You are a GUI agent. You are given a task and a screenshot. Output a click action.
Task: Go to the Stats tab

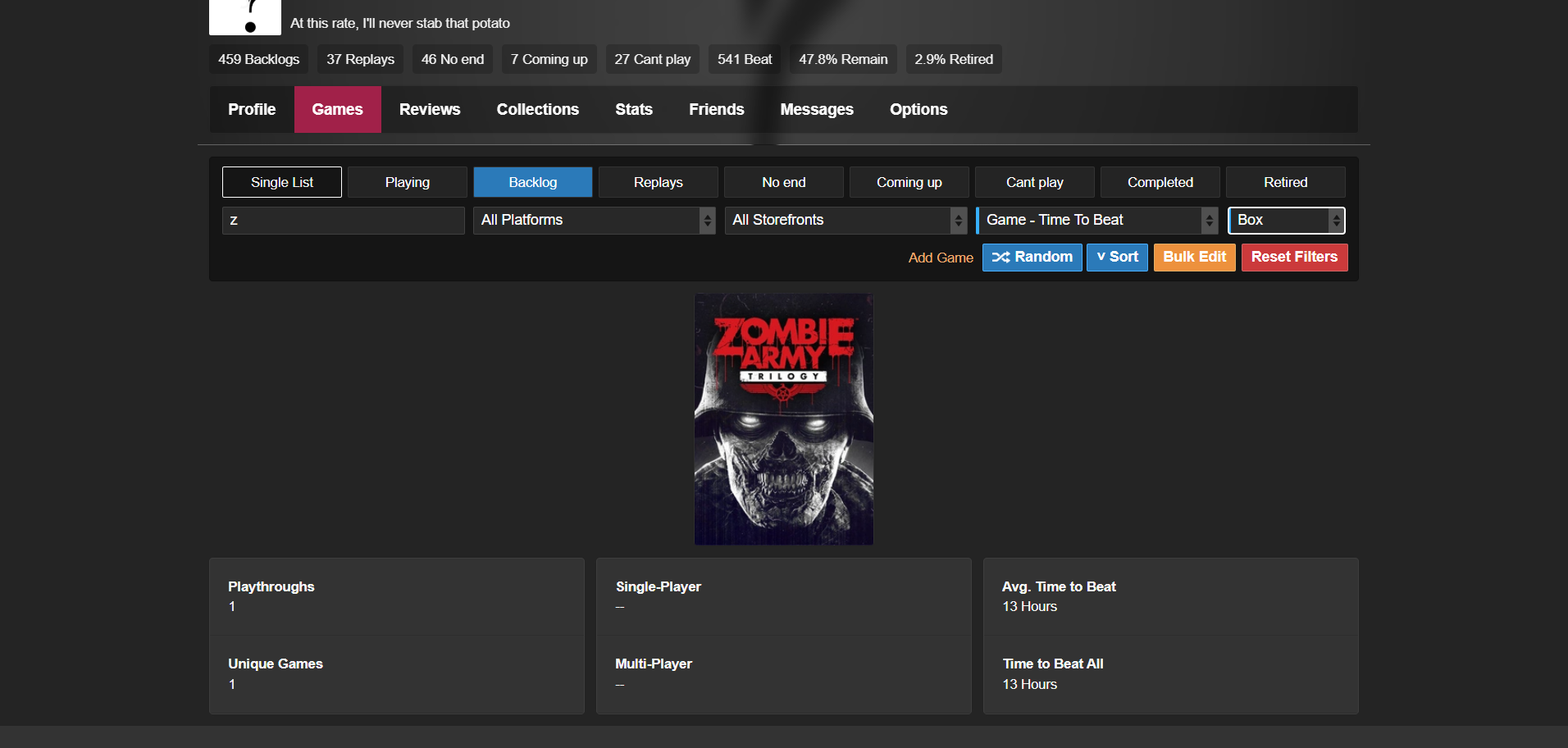point(633,110)
